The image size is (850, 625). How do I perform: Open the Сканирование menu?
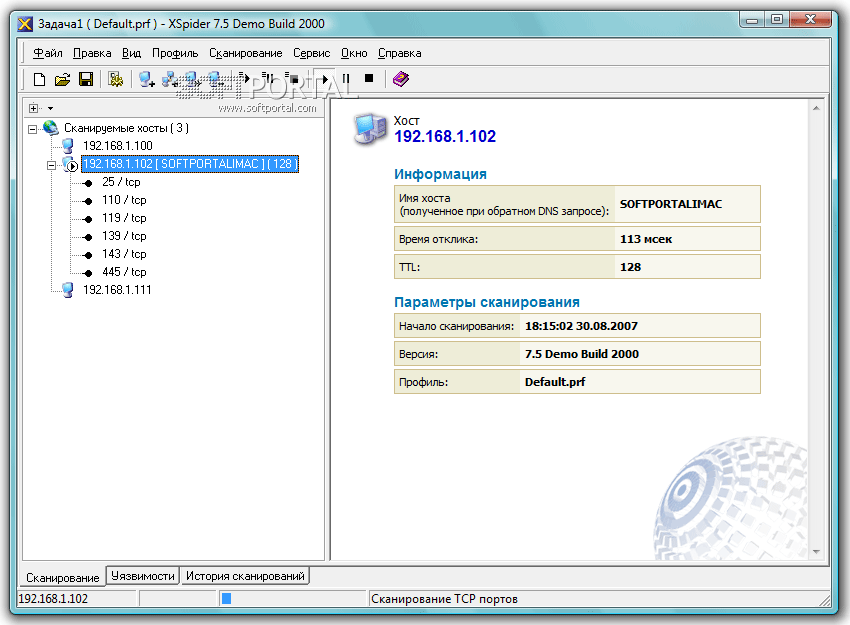pos(246,53)
